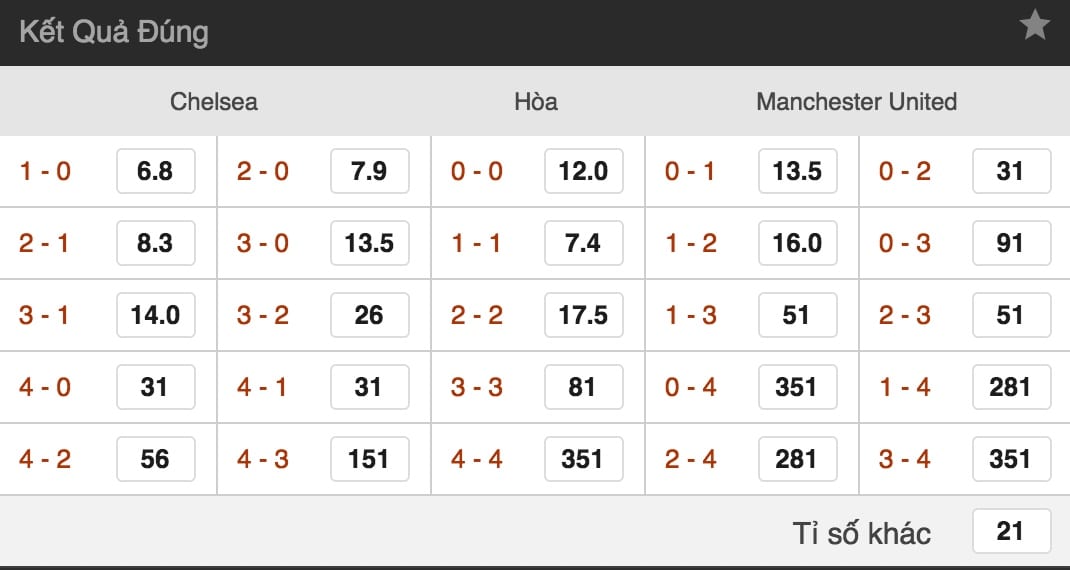Pick the 151 odds for 4 - 3
Image resolution: width=1070 pixels, height=570 pixels.
pyautogui.click(x=369, y=459)
